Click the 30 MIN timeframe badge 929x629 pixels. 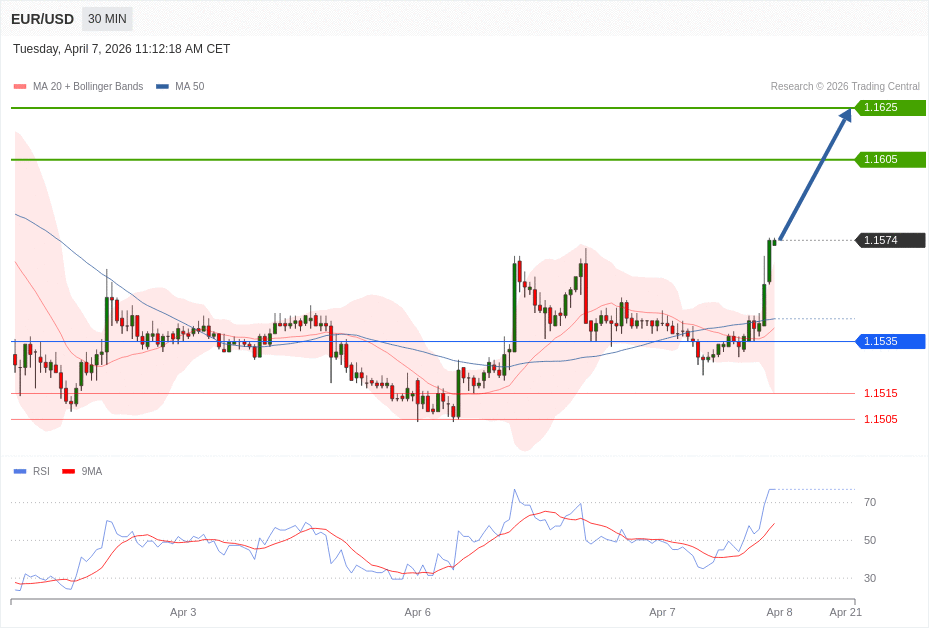point(107,19)
